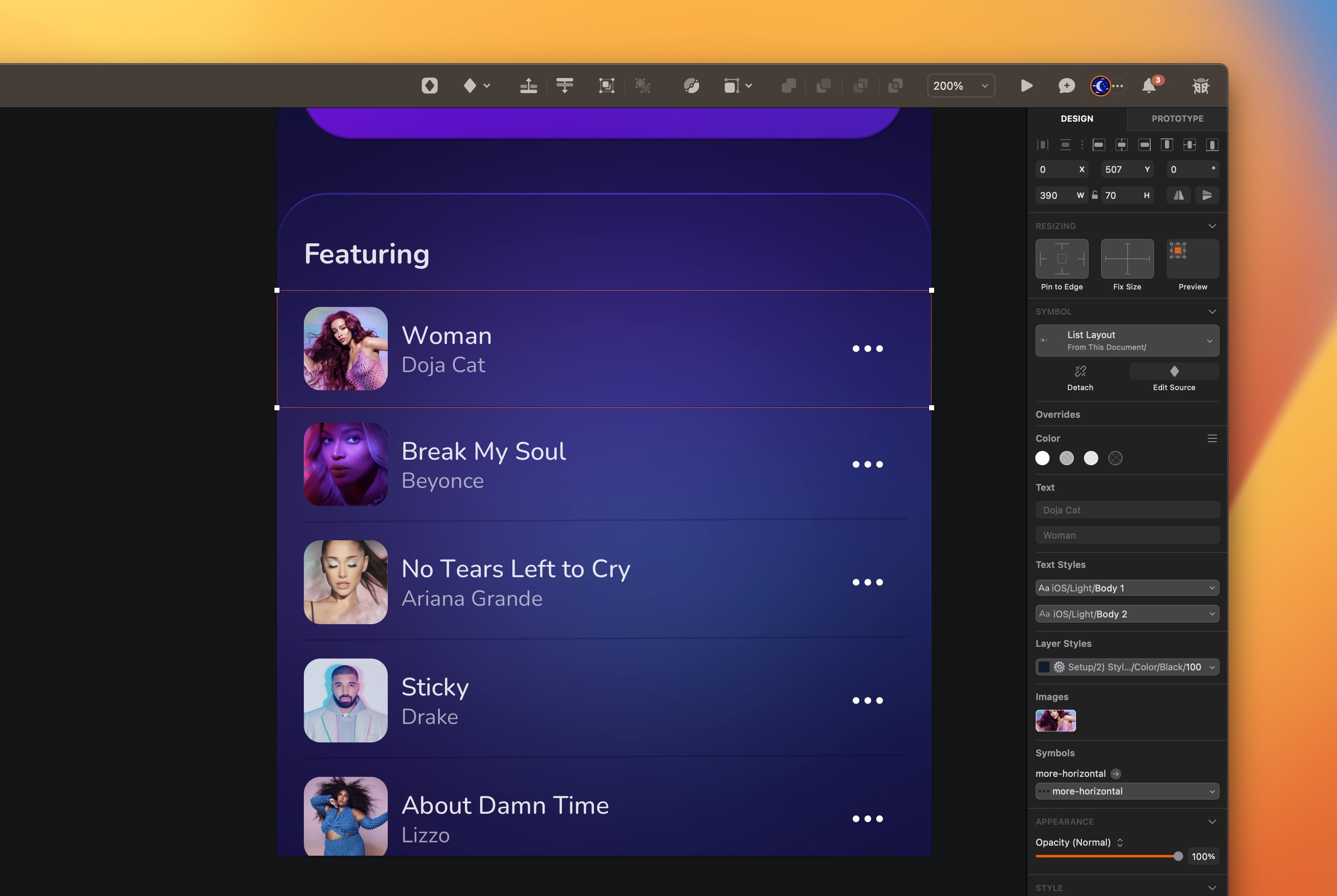This screenshot has height=896, width=1337.
Task: Expand the List Layout symbol dropdown
Action: pos(1127,341)
